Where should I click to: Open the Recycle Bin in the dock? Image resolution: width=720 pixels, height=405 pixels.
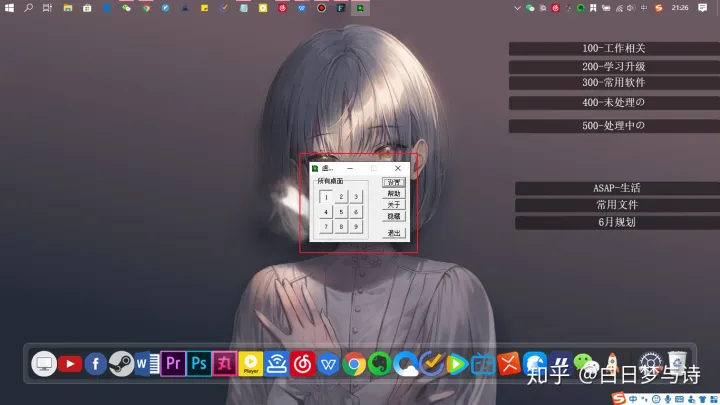click(677, 362)
